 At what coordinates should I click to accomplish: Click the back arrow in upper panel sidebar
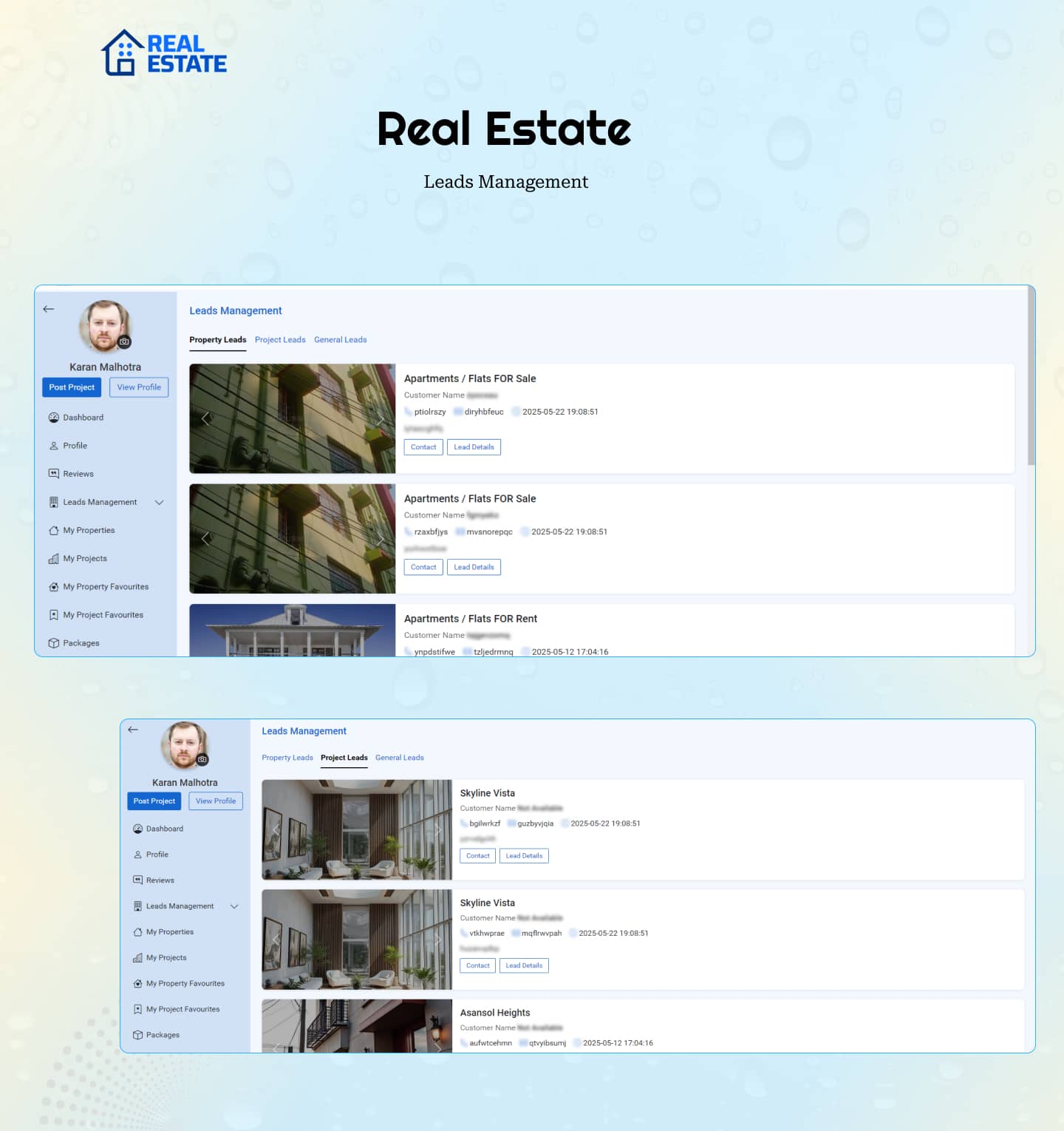click(49, 309)
